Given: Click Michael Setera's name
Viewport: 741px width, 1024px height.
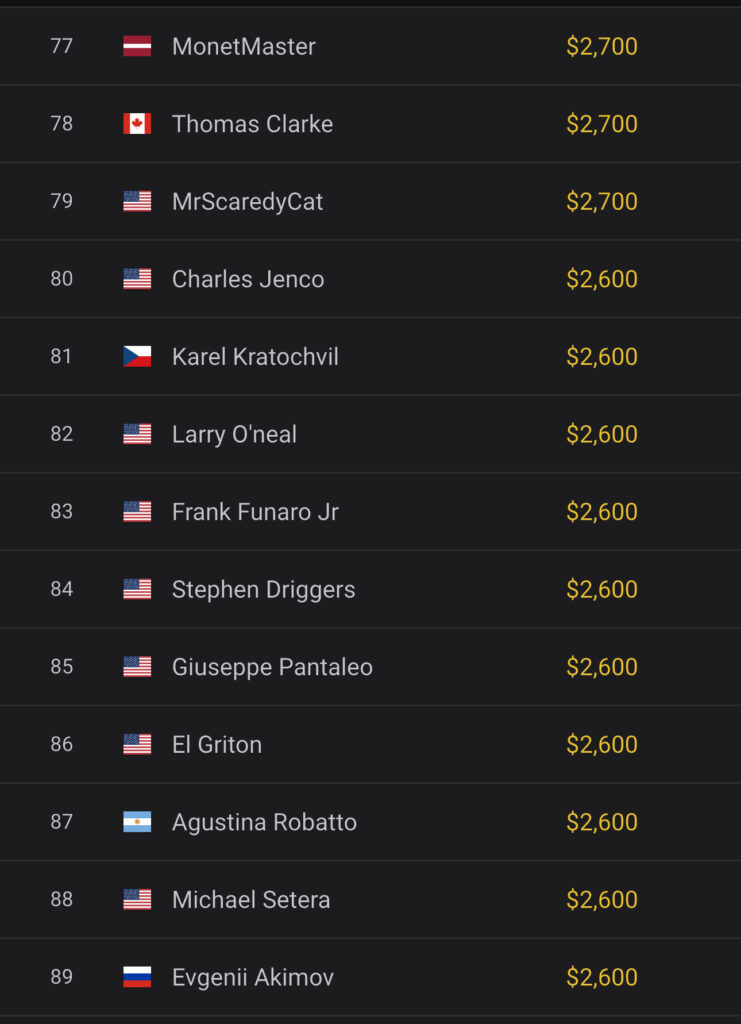Looking at the screenshot, I should [251, 899].
